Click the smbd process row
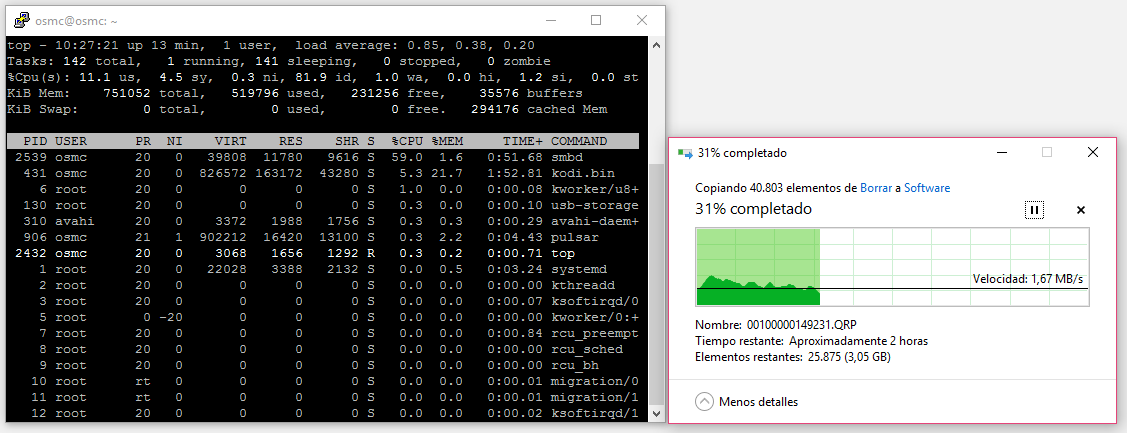This screenshot has width=1127, height=433. click(323, 157)
